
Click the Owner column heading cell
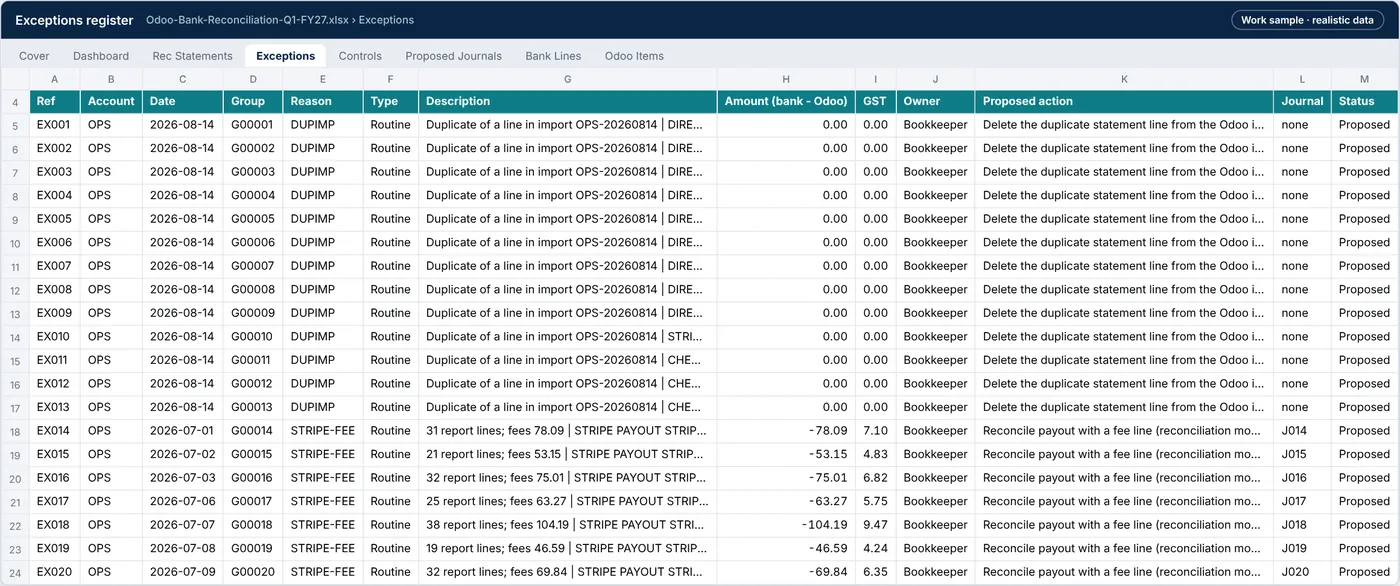(x=935, y=101)
